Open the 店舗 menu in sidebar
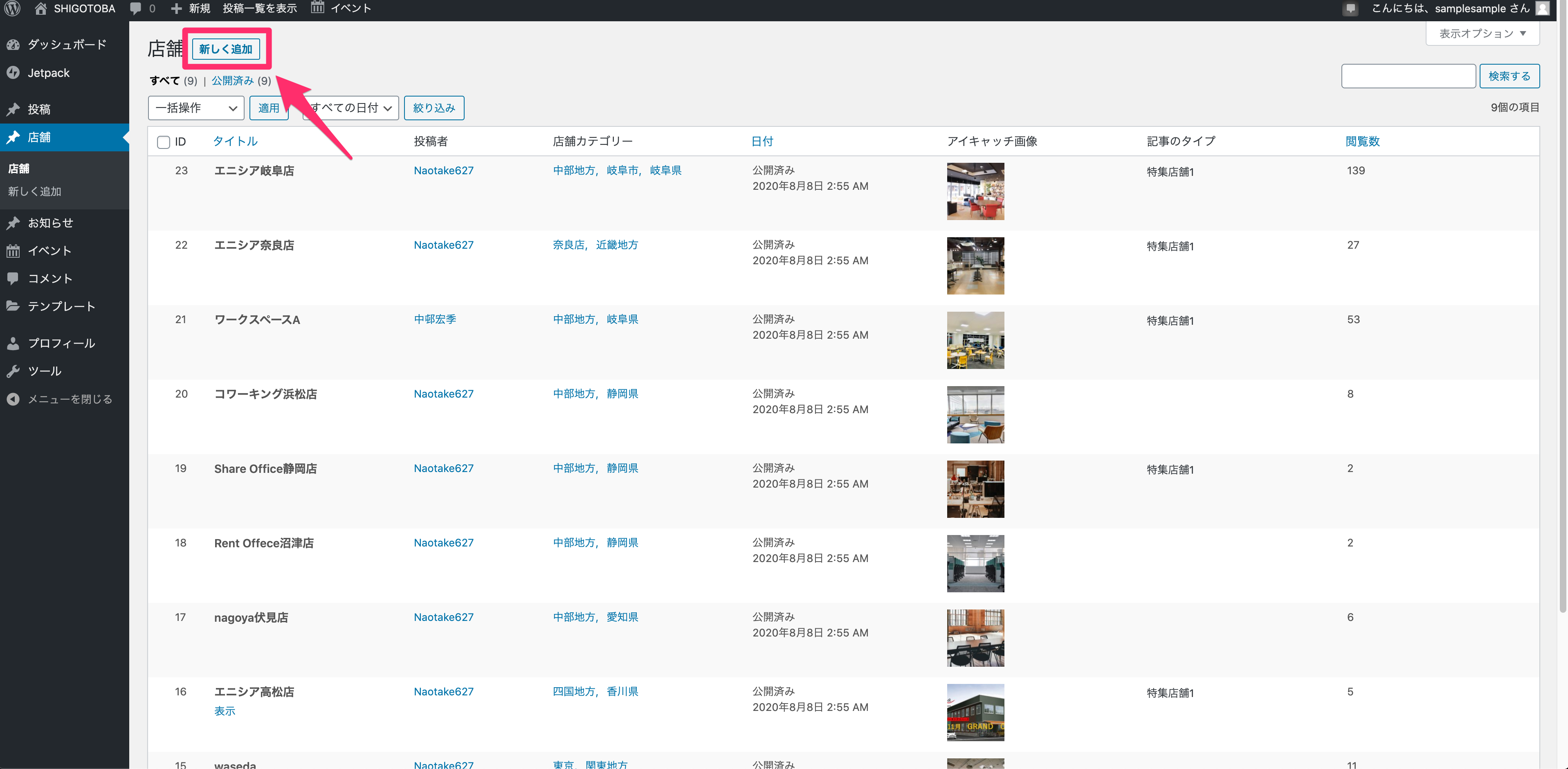 pos(65,137)
